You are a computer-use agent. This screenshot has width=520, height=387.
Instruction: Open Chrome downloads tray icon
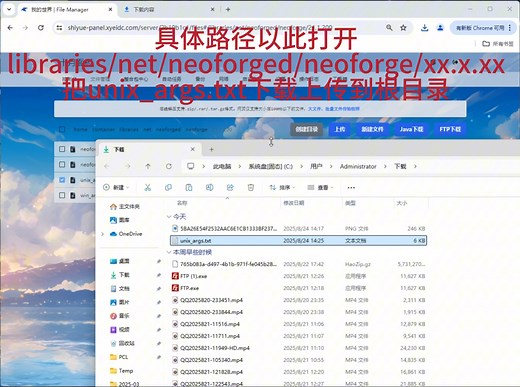pos(424,28)
